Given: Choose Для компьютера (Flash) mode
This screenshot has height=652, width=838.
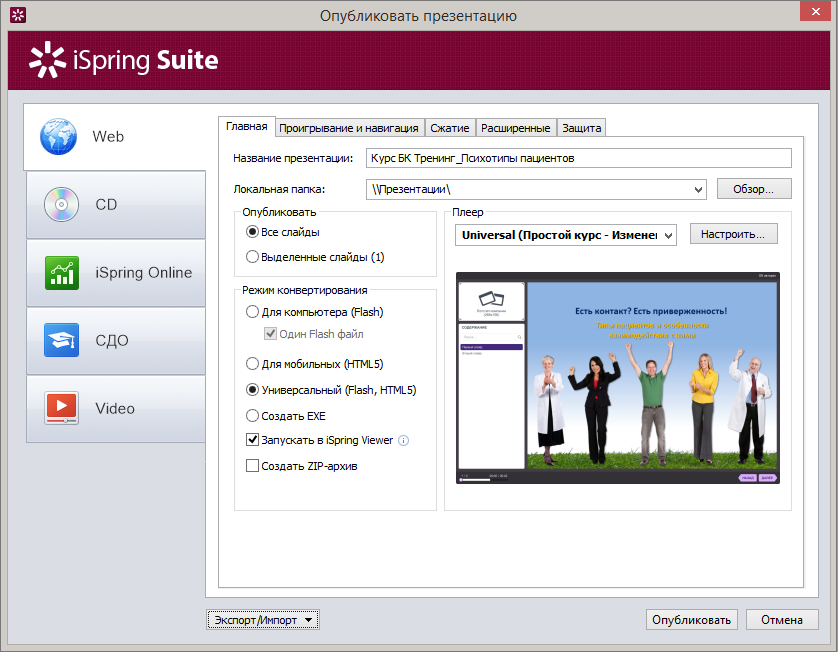Looking at the screenshot, I should coord(252,312).
